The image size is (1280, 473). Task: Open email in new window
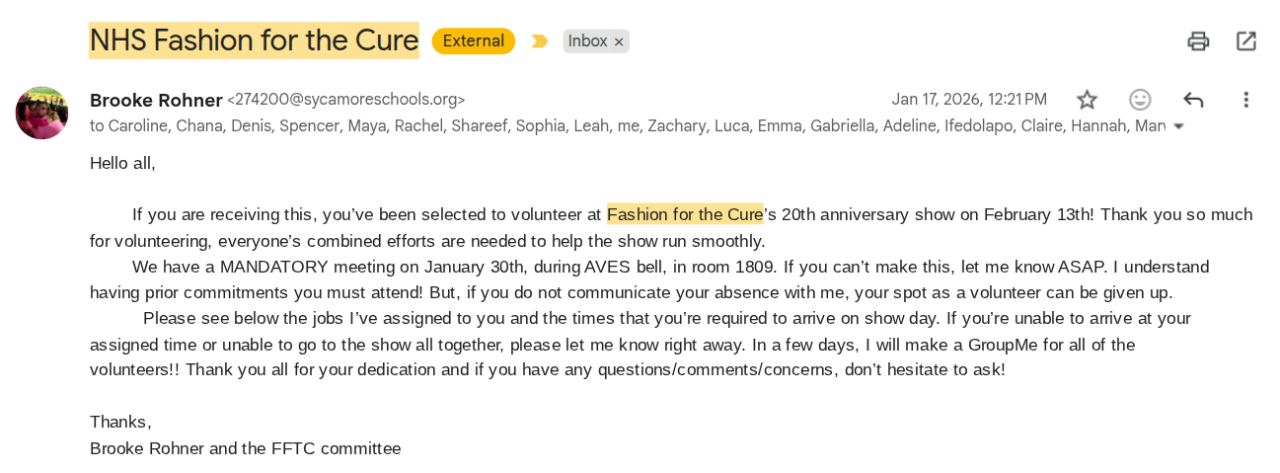pyautogui.click(x=1246, y=41)
